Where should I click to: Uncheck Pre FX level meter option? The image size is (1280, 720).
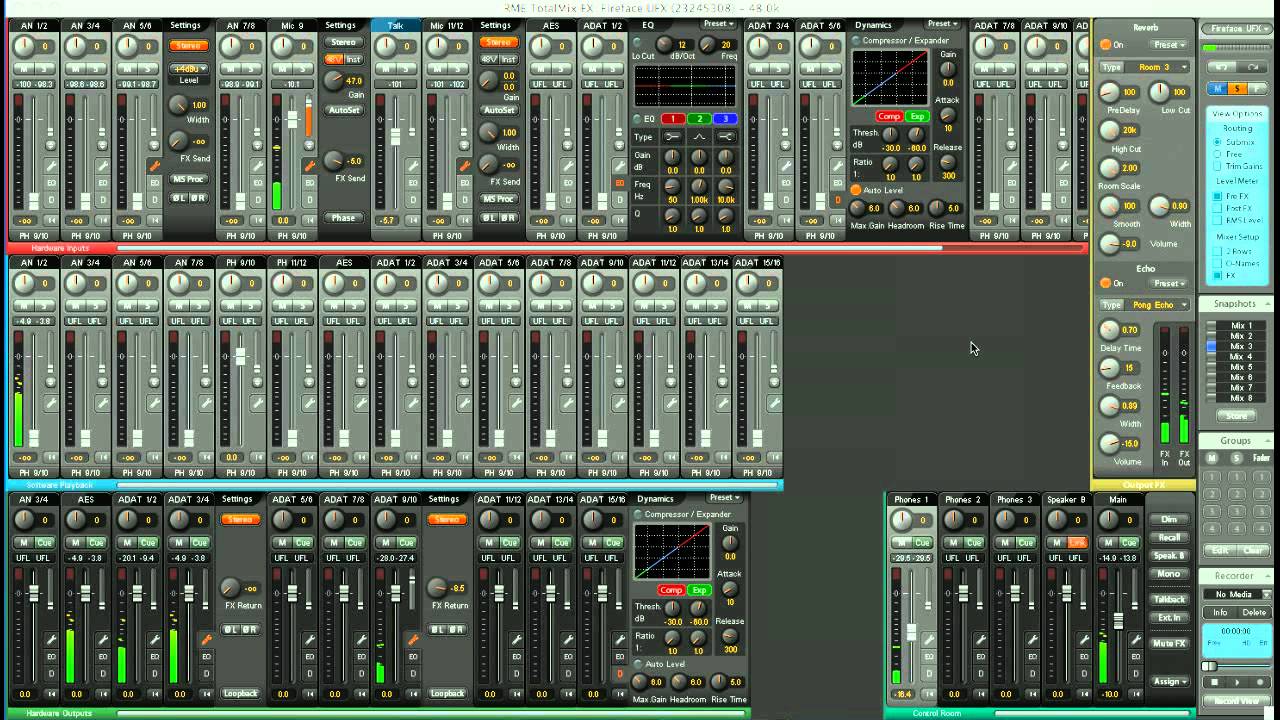(x=1217, y=196)
